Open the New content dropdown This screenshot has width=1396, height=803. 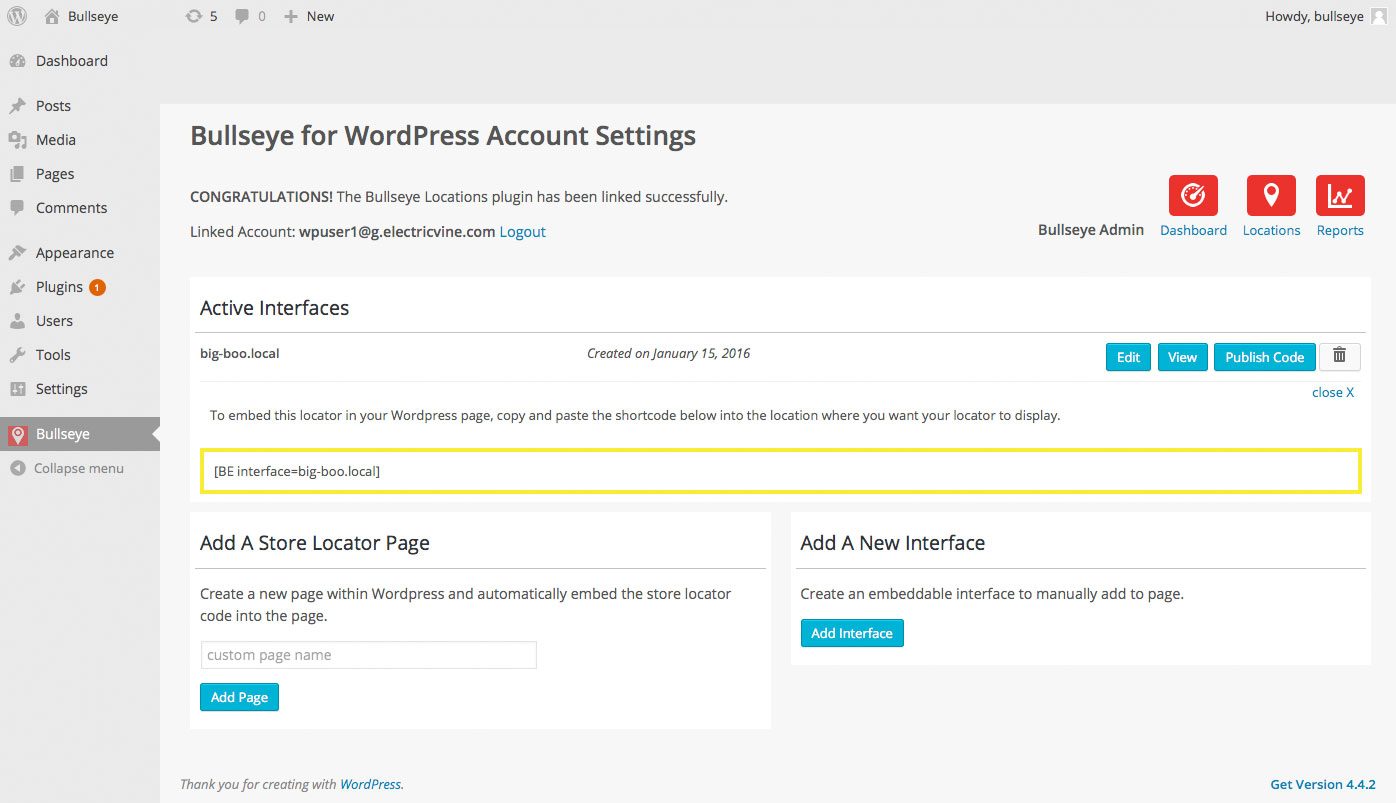309,16
